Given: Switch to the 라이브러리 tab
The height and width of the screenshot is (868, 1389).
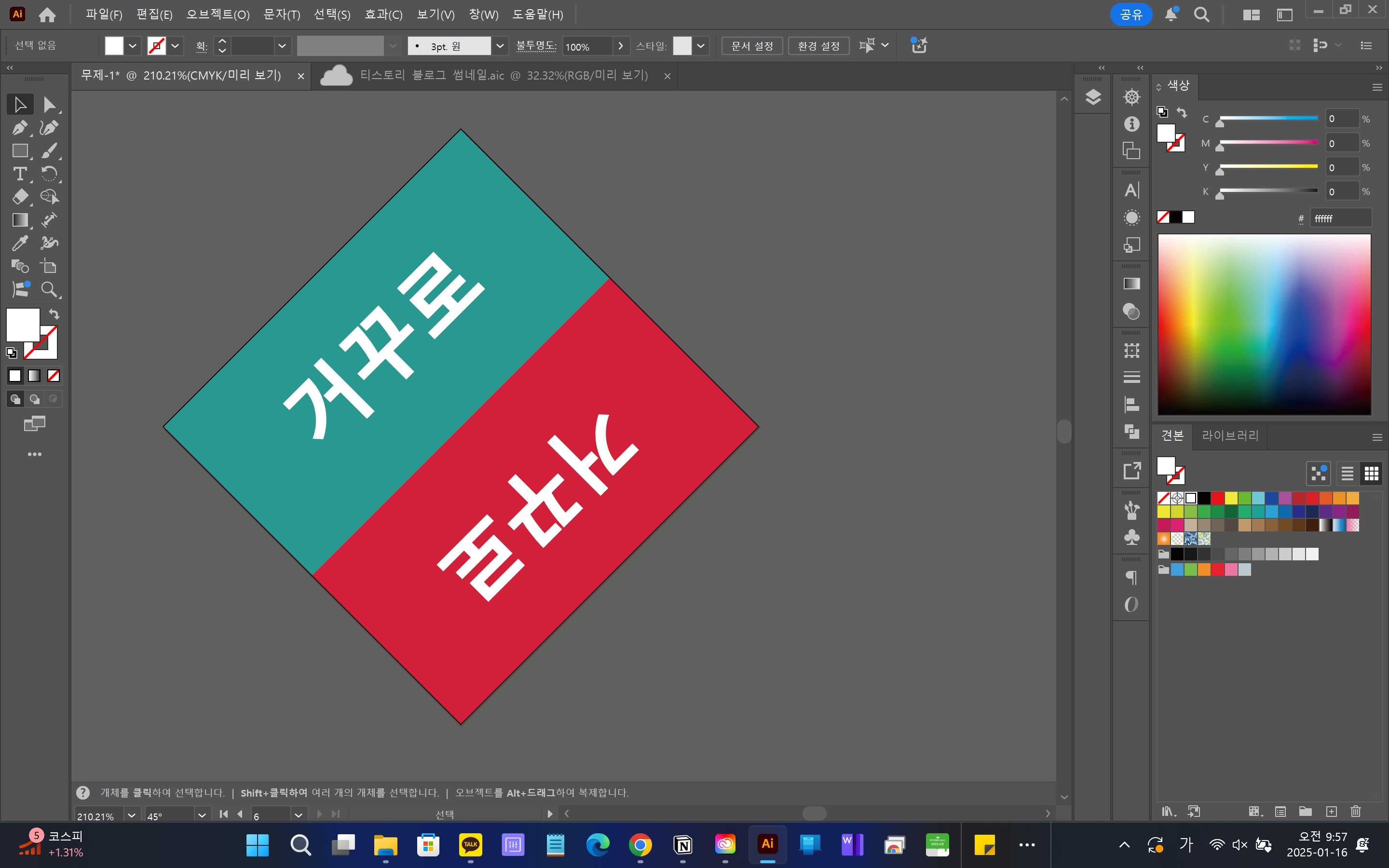Looking at the screenshot, I should (1230, 436).
